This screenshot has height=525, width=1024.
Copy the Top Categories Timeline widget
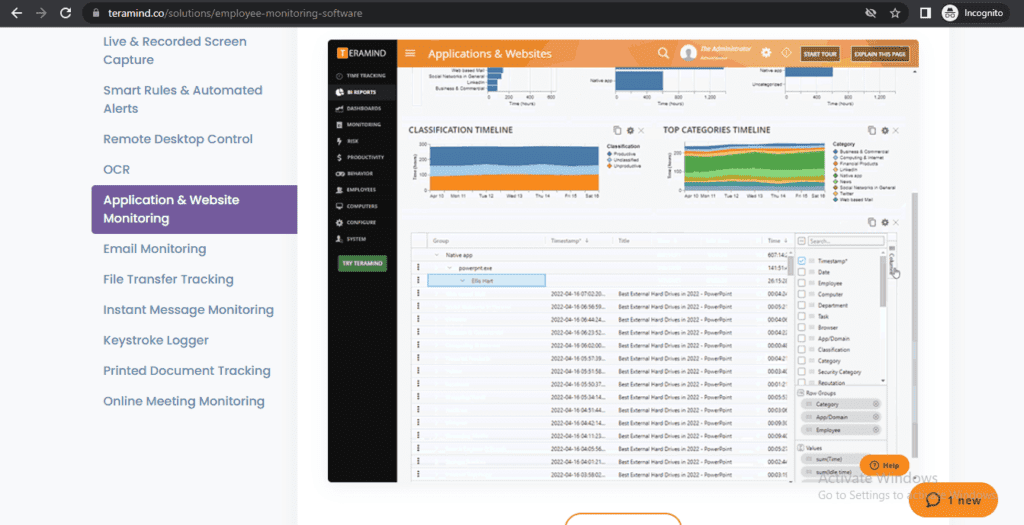[872, 131]
